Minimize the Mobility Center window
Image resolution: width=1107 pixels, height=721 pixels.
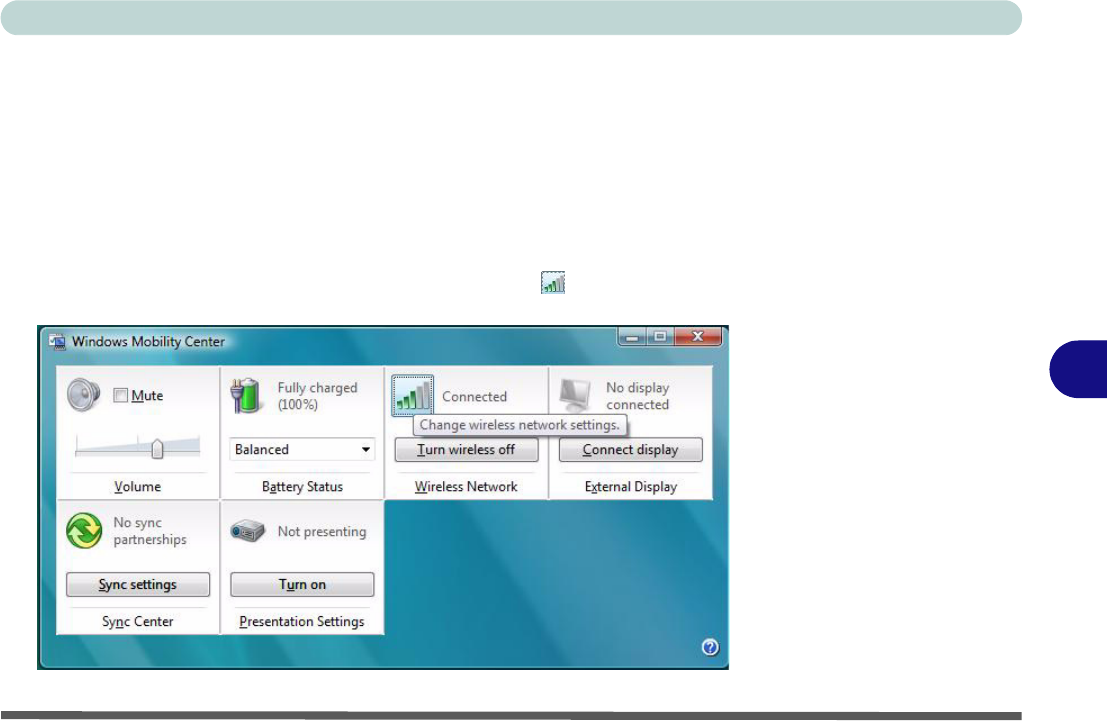click(633, 337)
